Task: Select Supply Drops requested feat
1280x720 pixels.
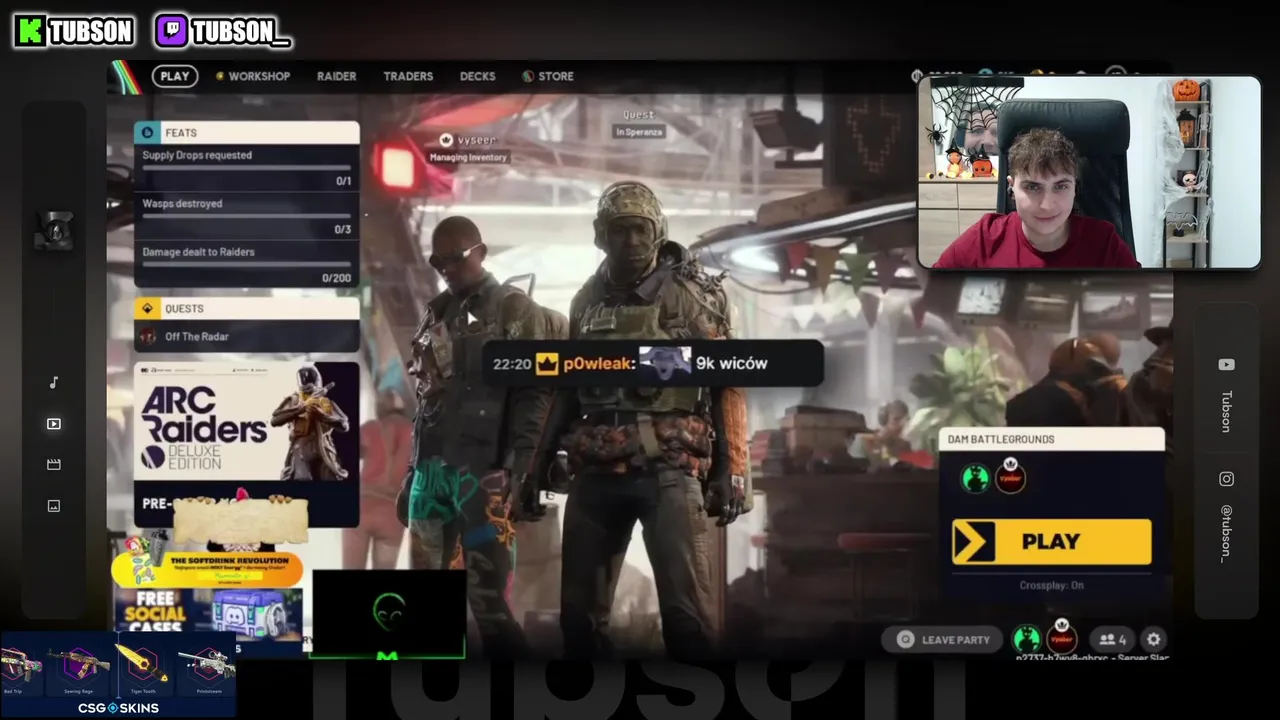Action: coord(246,167)
